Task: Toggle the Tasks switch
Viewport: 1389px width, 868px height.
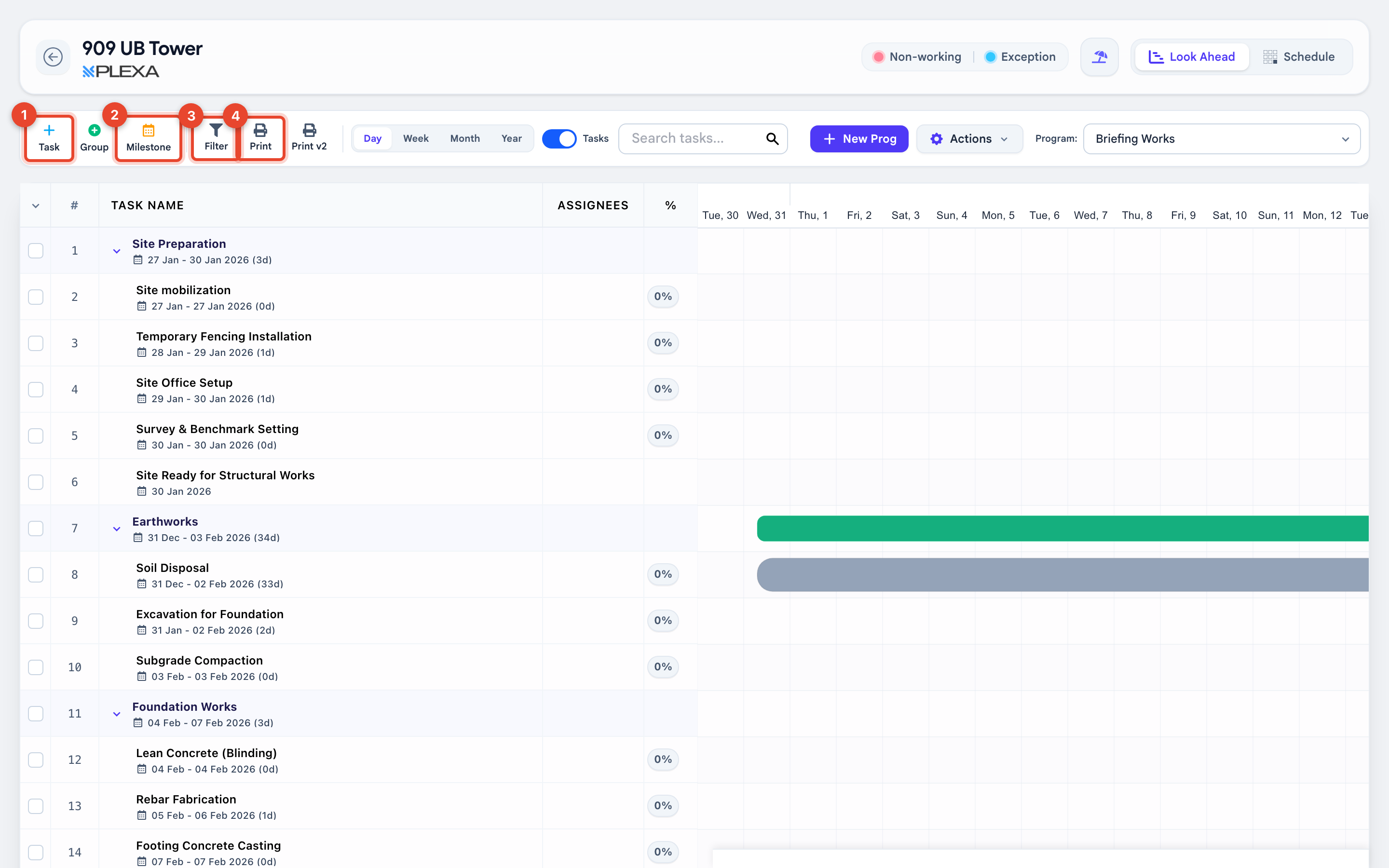Action: tap(559, 139)
